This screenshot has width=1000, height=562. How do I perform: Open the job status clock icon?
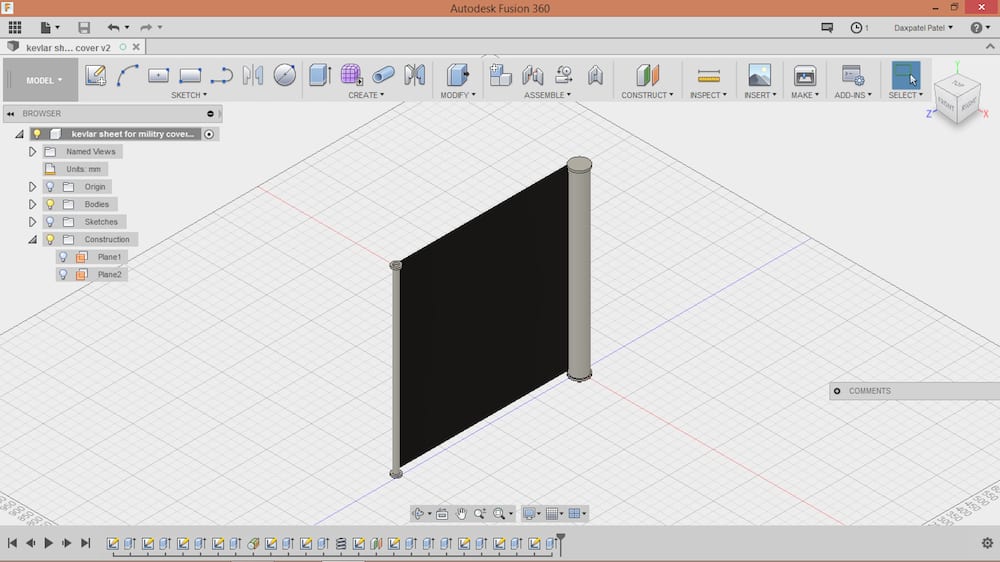pos(857,28)
